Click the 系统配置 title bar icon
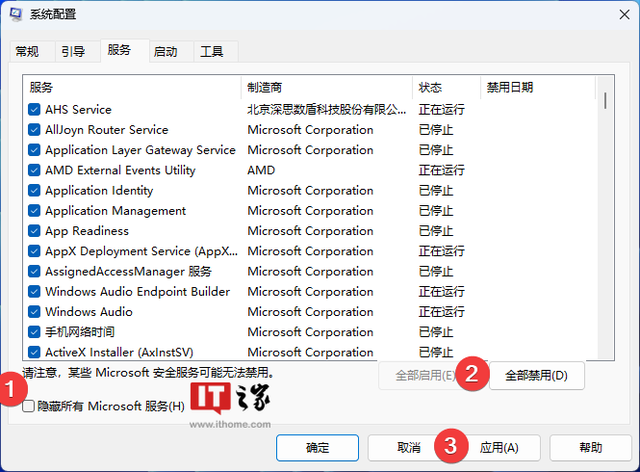Viewport: 640px width, 472px height. point(16,14)
